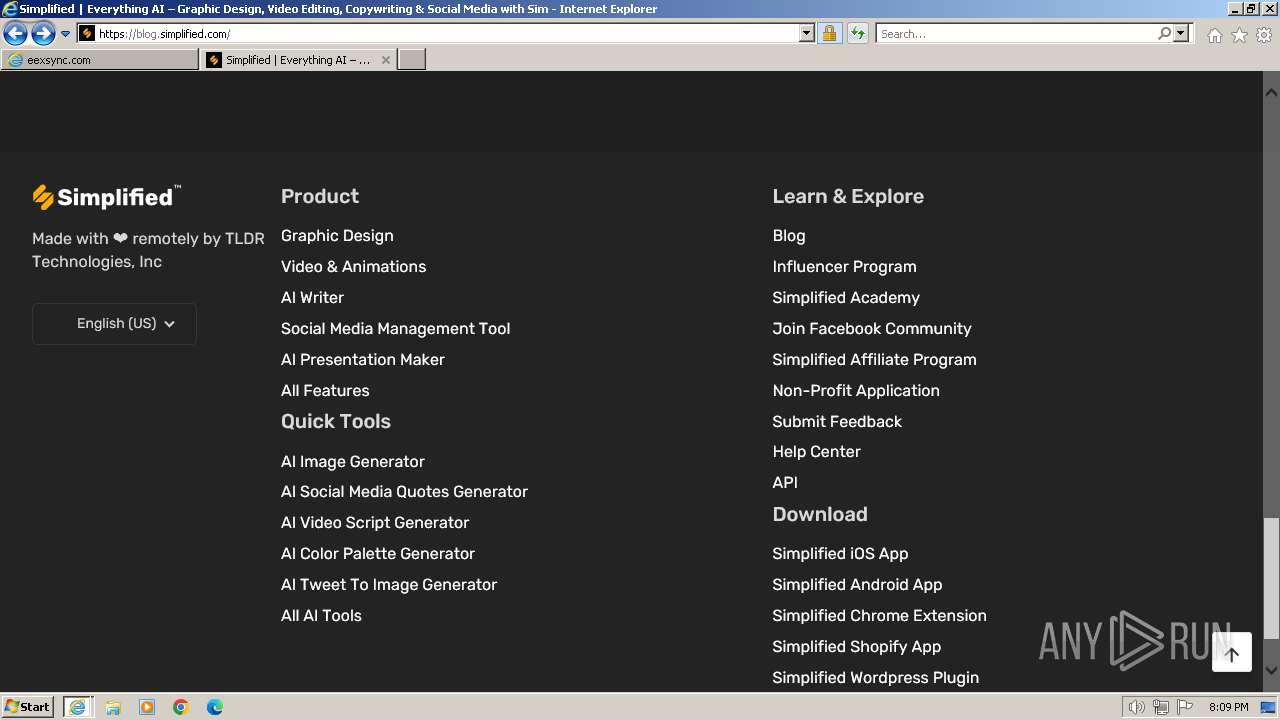
Task: Open the Simplified Wordpress Plugin link
Action: (875, 678)
